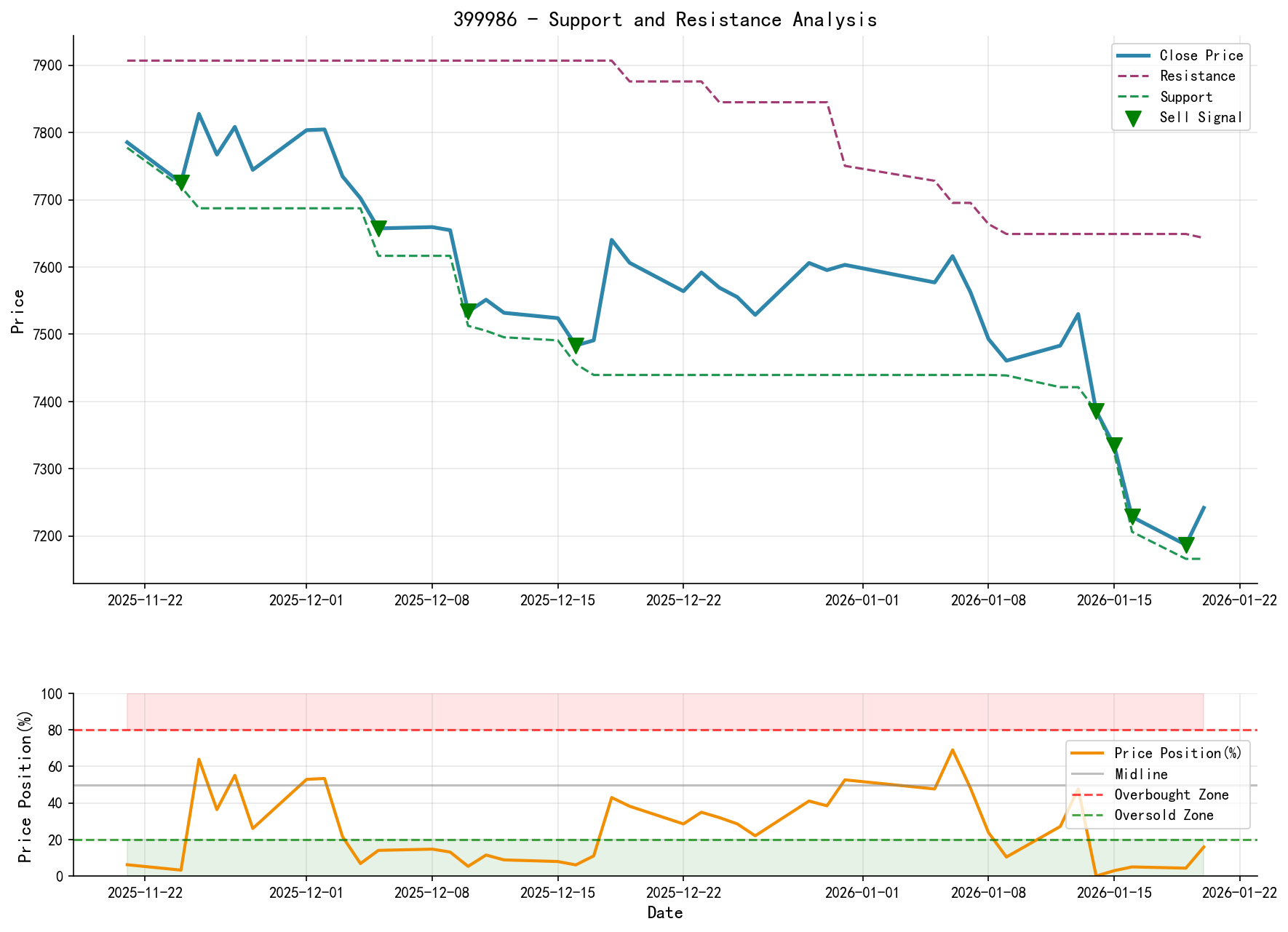
Task: Select the sell marker around 2026-01-15
Action: [x=1116, y=442]
